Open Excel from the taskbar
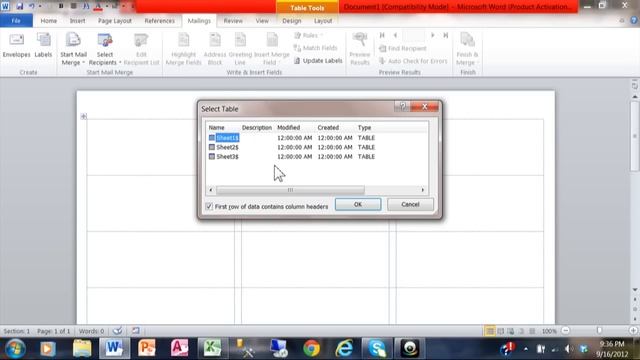Screen dimensions: 640x360 click(x=212, y=349)
